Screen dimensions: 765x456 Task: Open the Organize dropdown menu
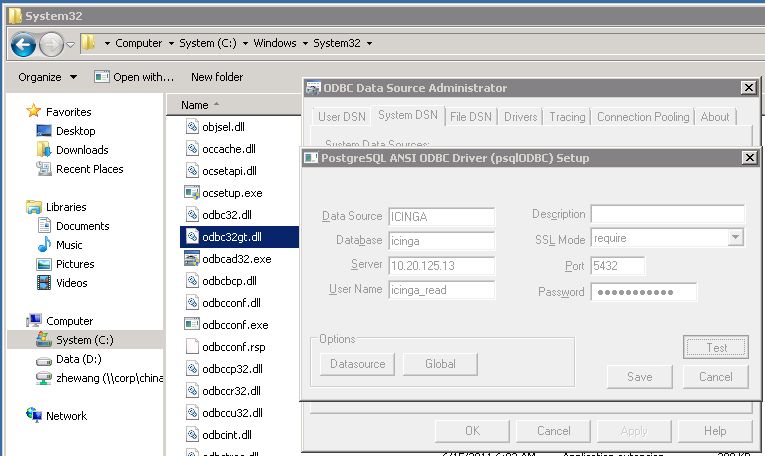coord(47,77)
